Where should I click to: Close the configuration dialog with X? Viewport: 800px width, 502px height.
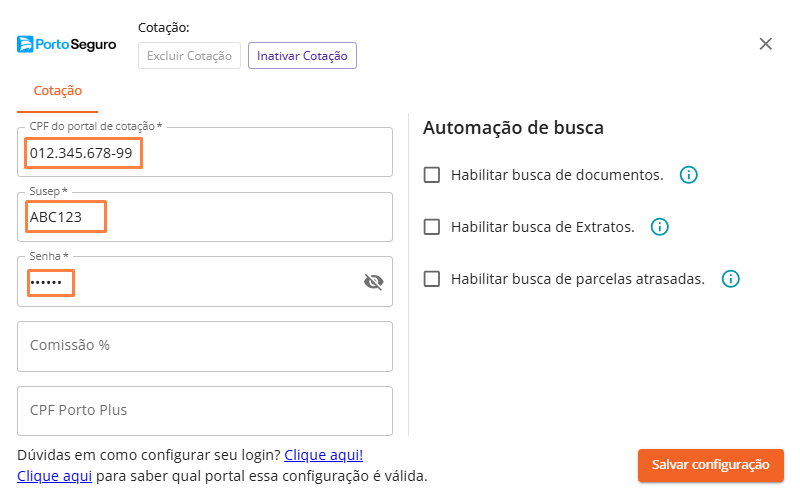766,44
